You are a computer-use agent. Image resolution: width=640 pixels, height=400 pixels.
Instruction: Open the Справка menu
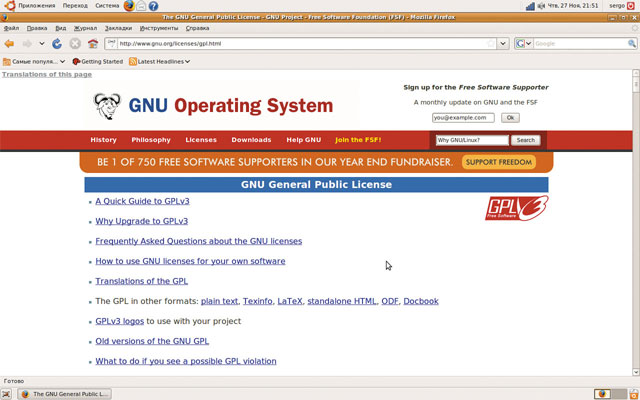click(197, 28)
